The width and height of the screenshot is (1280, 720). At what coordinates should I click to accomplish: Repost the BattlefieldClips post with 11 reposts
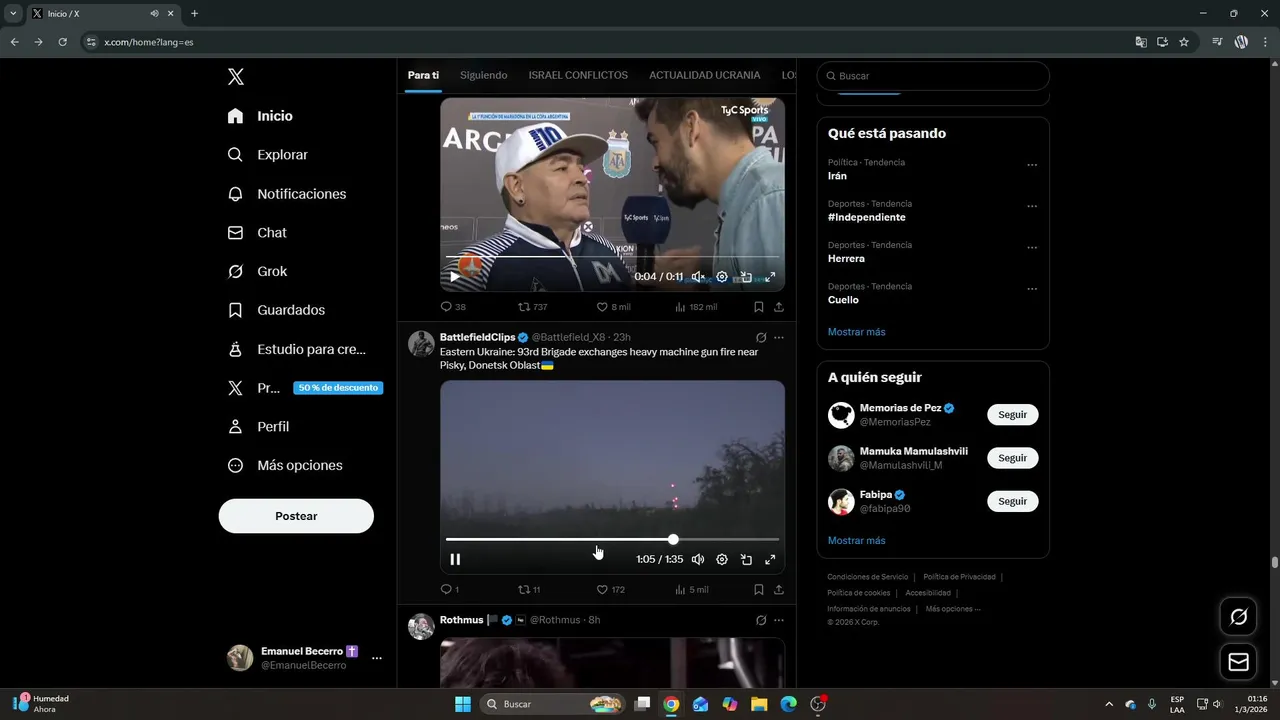click(x=529, y=590)
